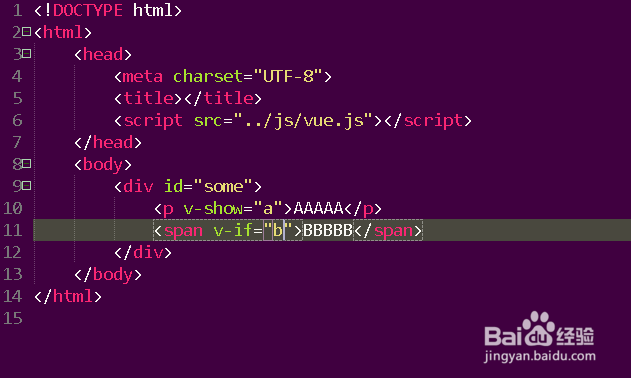Click the closing span tag
The height and width of the screenshot is (378, 631).
click(388, 230)
